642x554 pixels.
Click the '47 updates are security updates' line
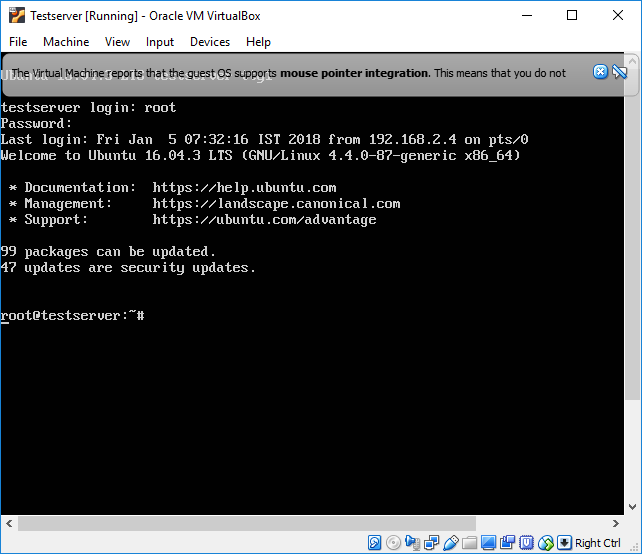128,267
